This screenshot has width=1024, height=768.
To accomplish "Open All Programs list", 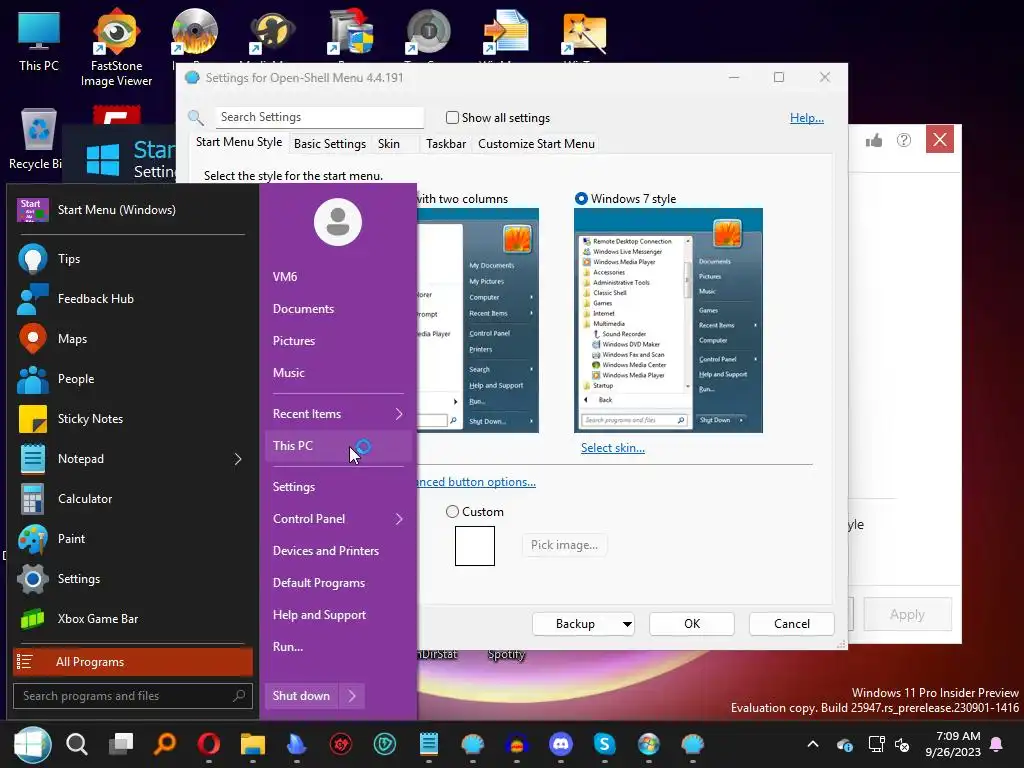I will coord(133,662).
